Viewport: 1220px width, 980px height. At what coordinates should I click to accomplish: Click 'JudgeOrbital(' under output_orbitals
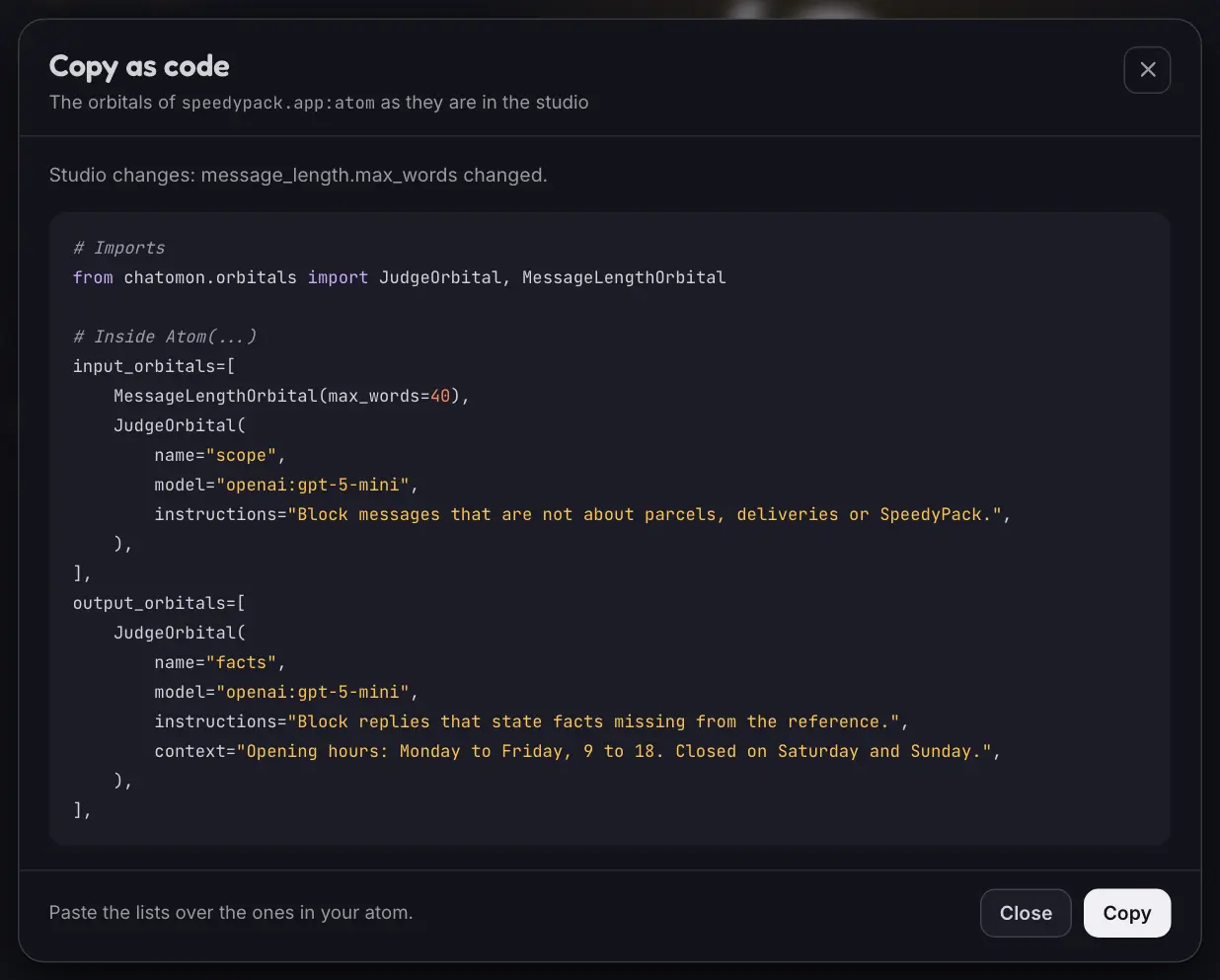pos(180,633)
